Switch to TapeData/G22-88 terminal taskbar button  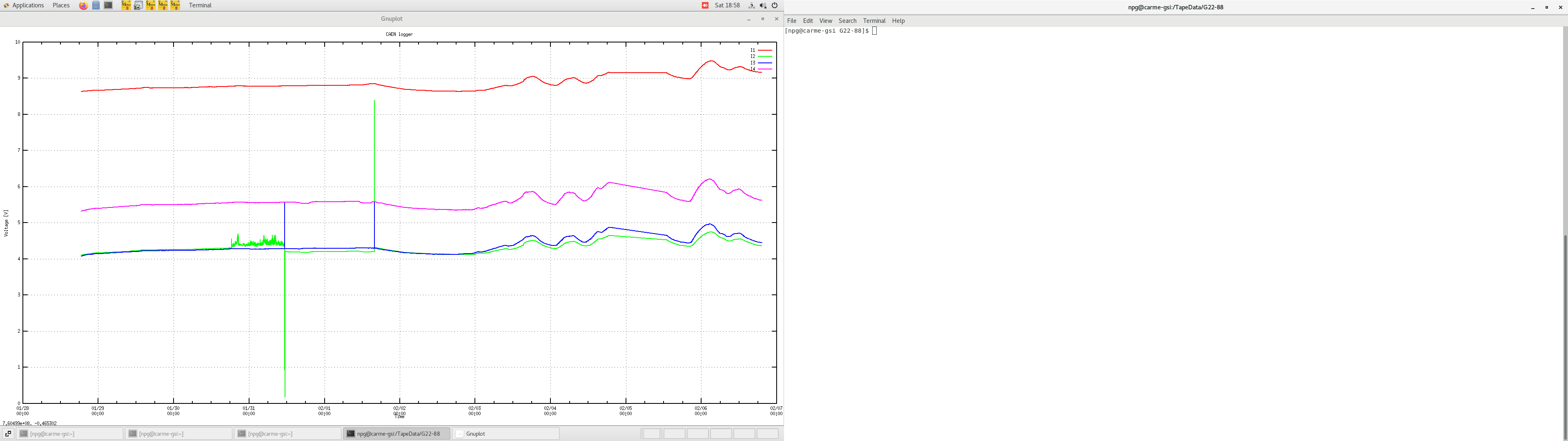[396, 434]
